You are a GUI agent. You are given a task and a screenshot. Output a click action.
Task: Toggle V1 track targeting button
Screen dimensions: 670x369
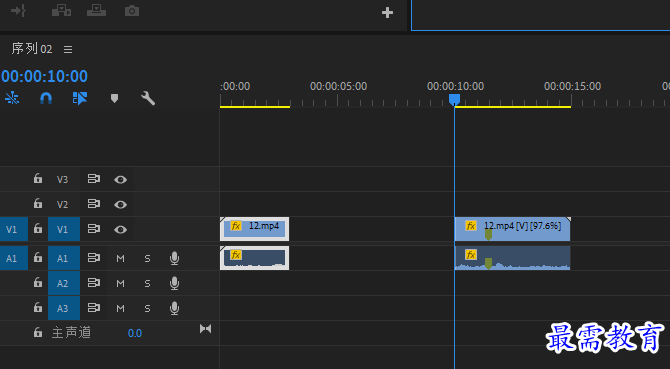(64, 229)
